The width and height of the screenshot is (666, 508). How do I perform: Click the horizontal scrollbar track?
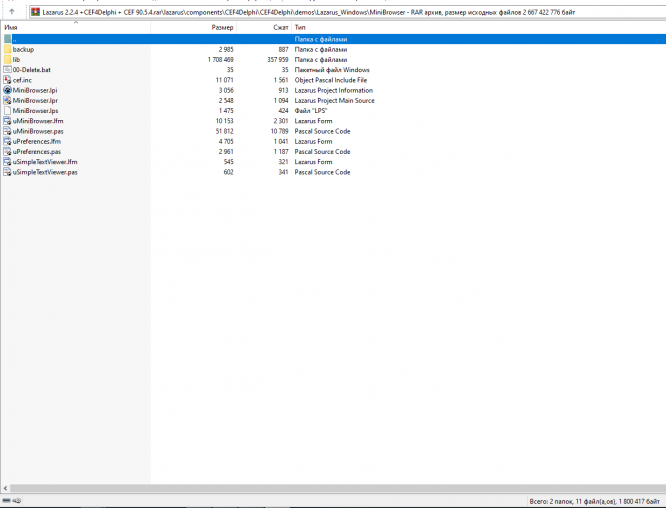338,488
